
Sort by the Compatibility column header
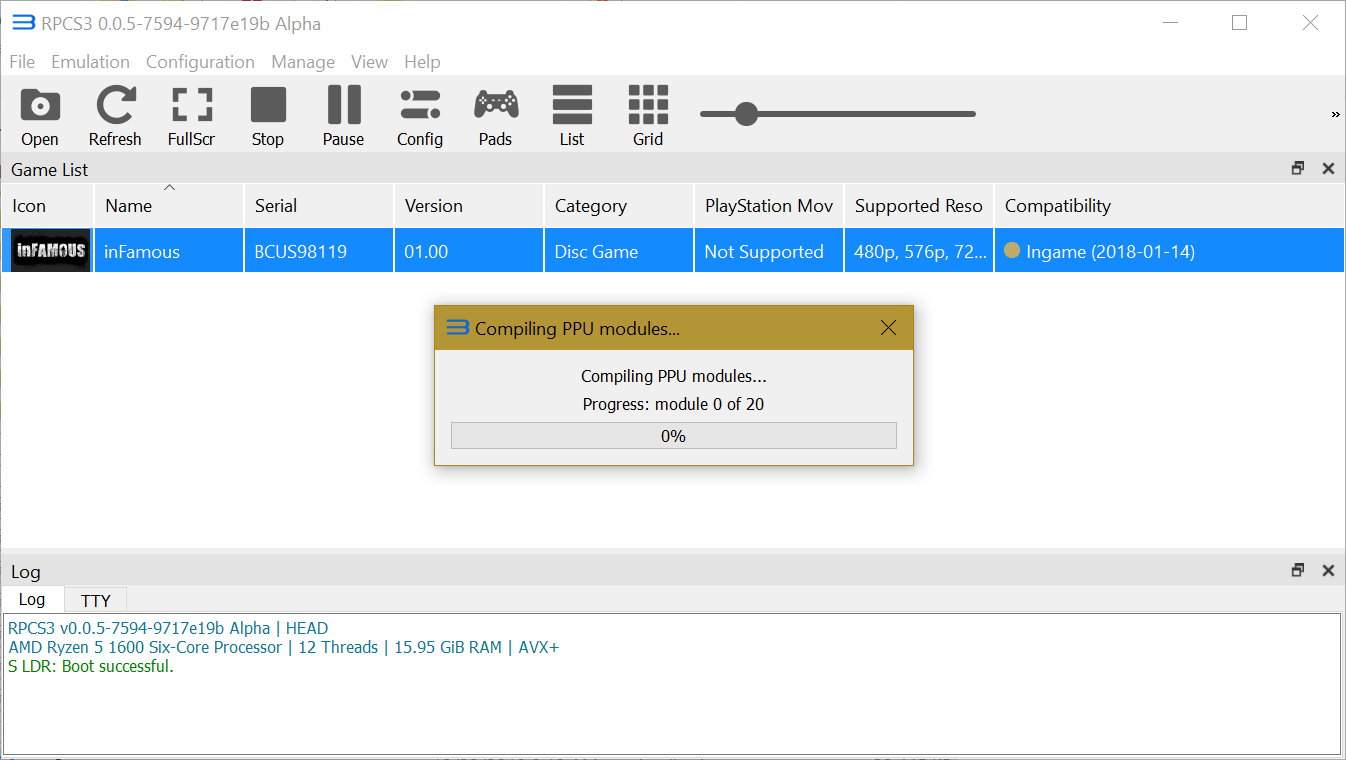tap(1169, 206)
